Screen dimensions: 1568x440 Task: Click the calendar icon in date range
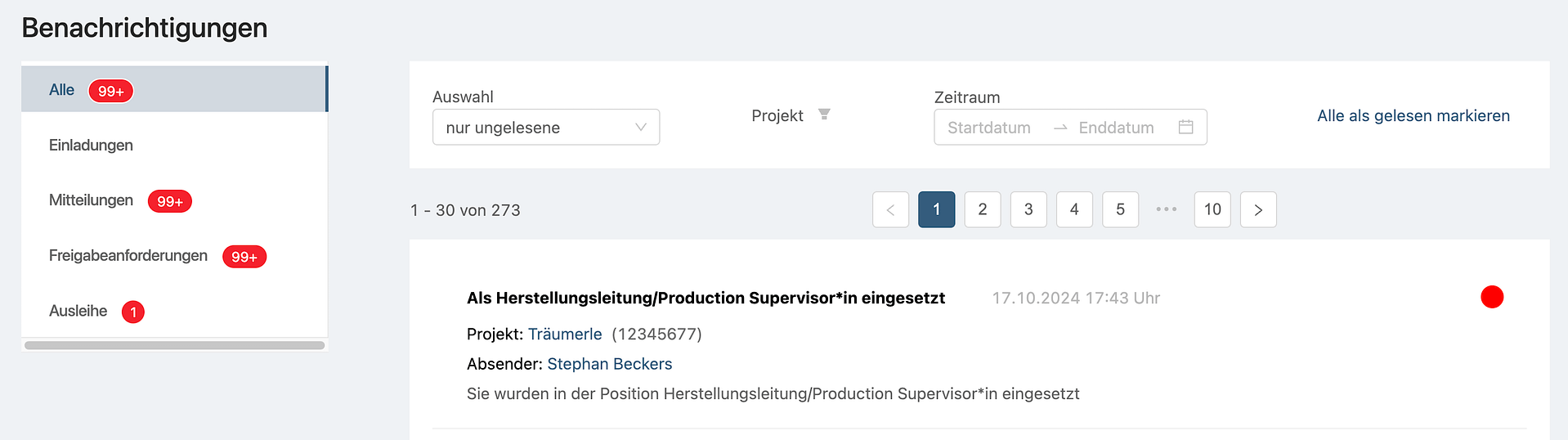pos(1185,127)
